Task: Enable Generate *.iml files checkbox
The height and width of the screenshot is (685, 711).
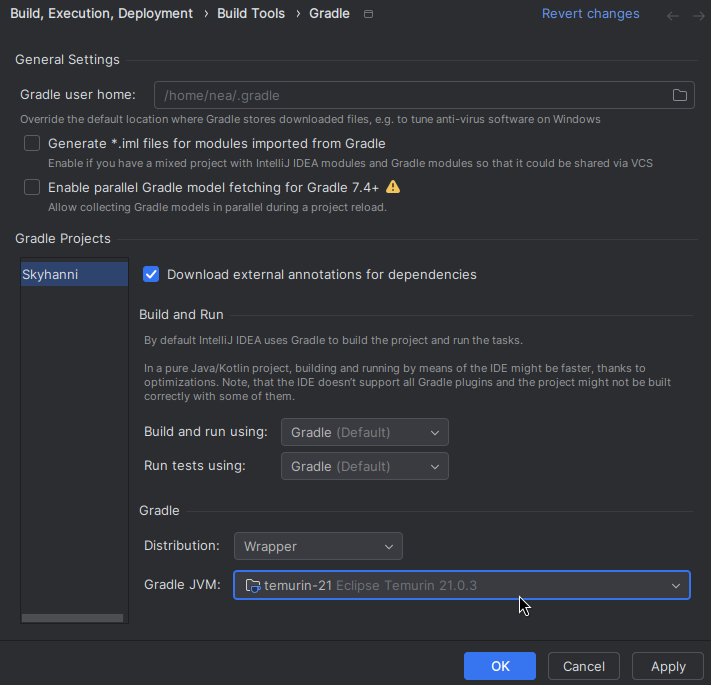Action: click(32, 143)
